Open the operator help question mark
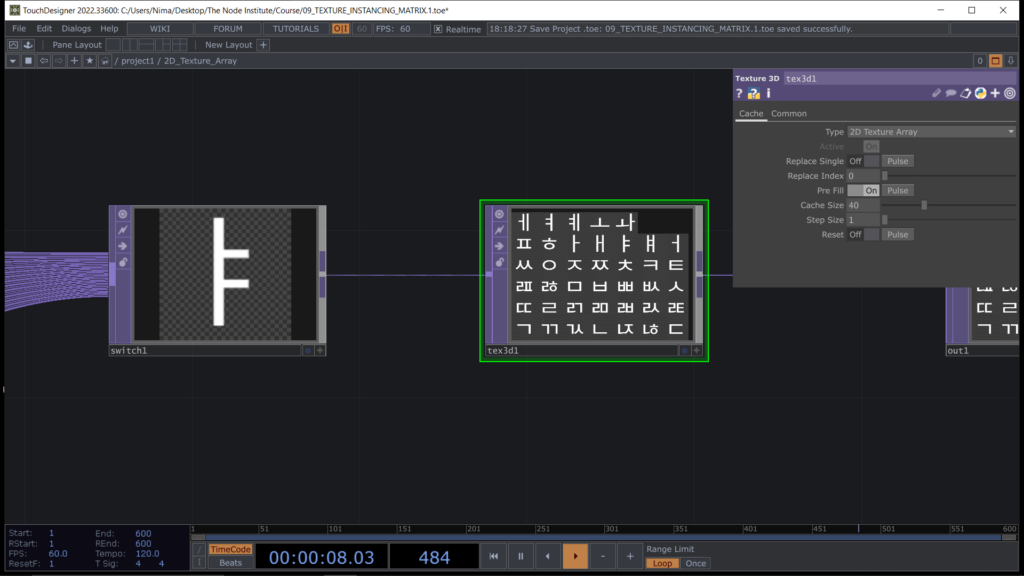Viewport: 1024px width, 576px height. click(x=739, y=94)
